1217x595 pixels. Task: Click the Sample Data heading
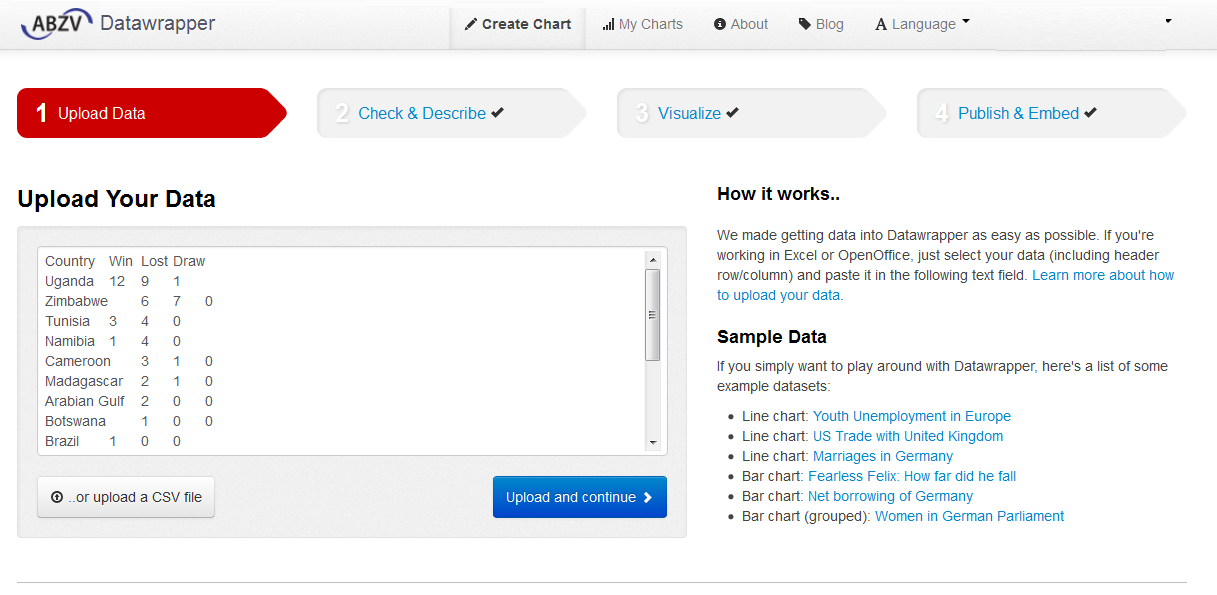pos(772,337)
